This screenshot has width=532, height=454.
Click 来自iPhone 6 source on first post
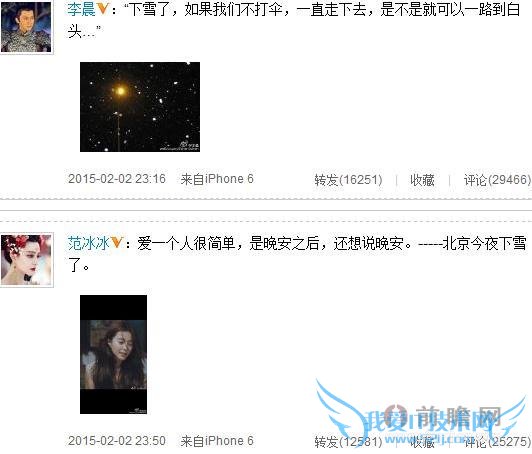tap(217, 179)
